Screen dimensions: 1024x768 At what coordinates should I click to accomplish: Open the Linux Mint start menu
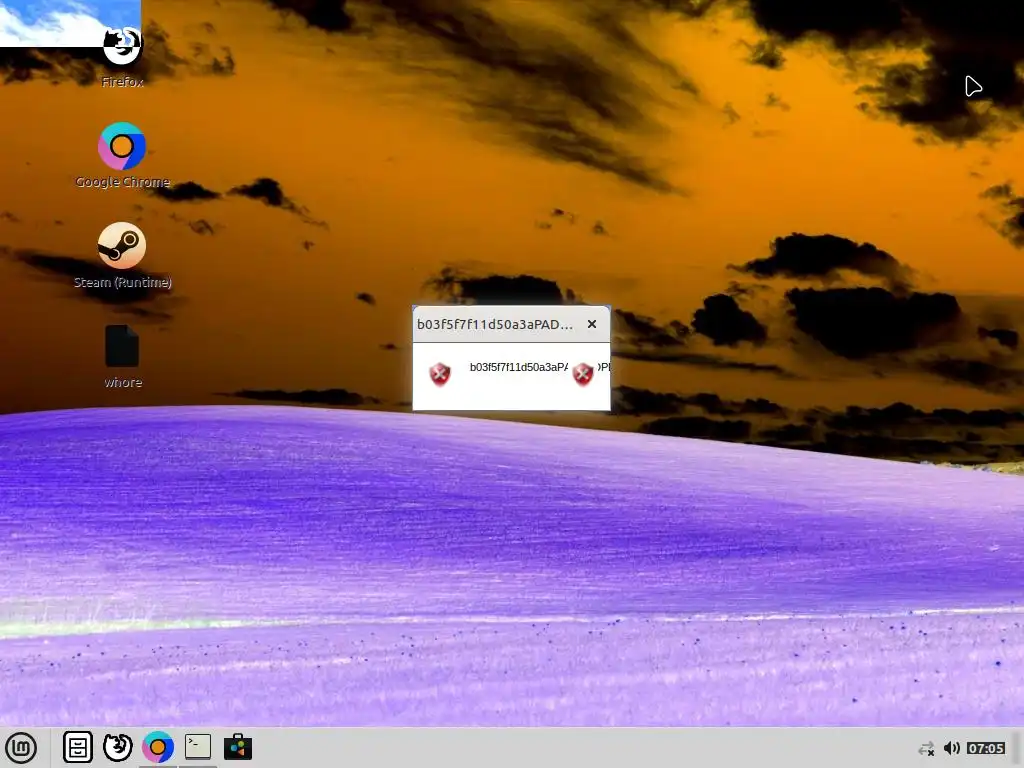21,748
